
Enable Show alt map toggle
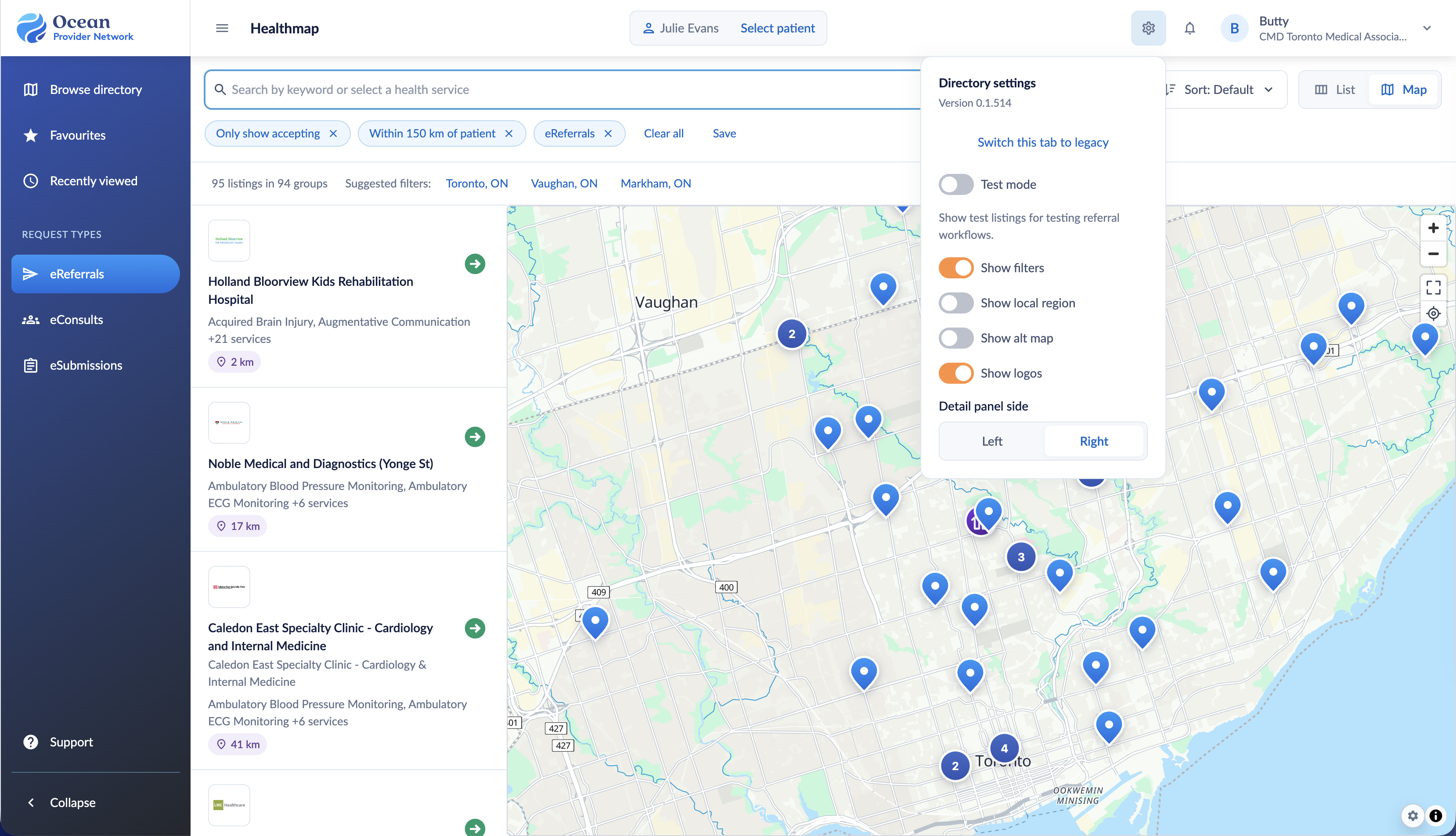point(956,338)
